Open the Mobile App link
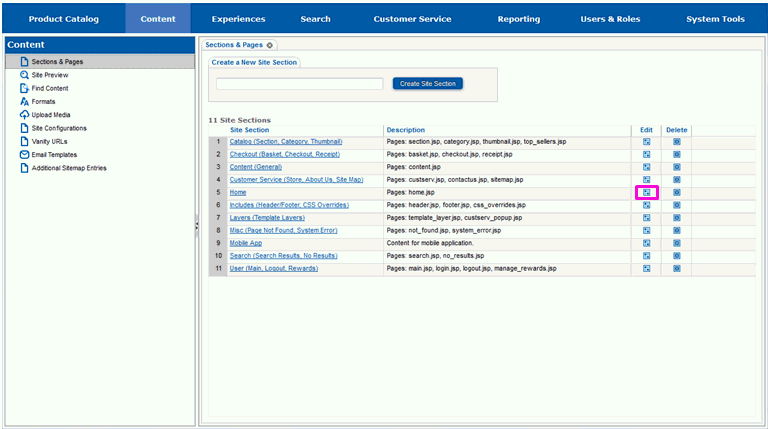The image size is (768, 429). (246, 243)
